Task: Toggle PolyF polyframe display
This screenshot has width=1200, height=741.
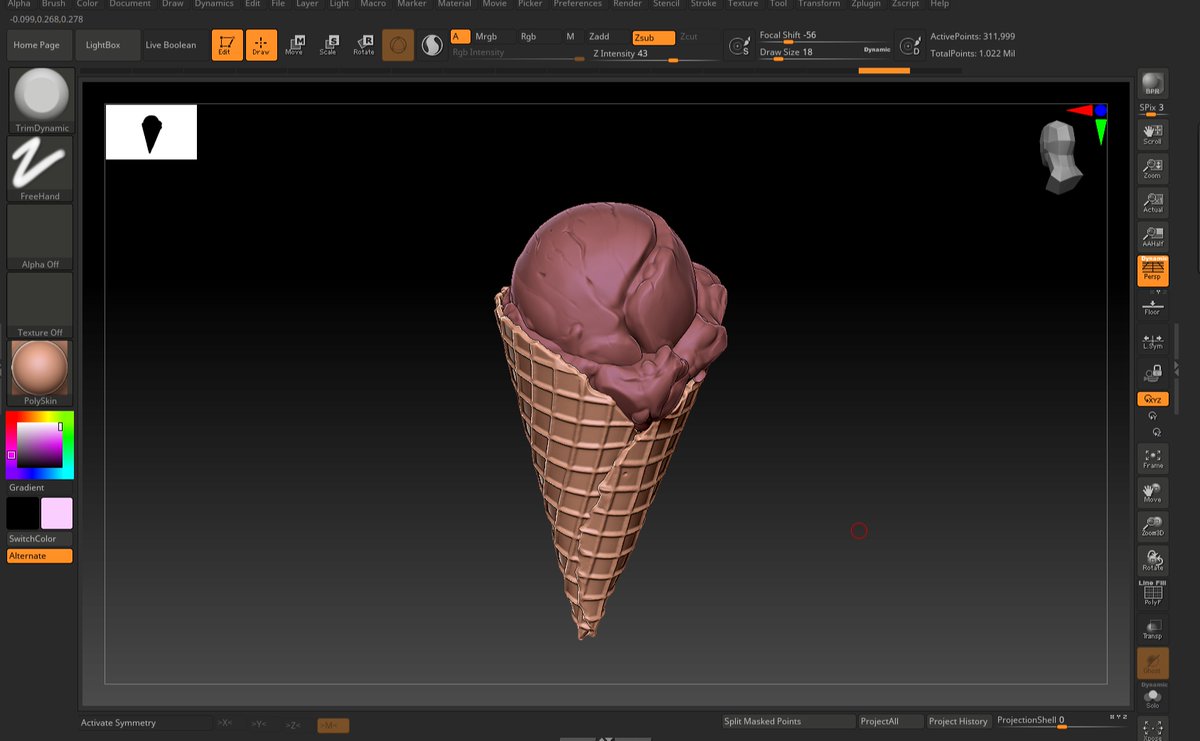Action: [1153, 594]
